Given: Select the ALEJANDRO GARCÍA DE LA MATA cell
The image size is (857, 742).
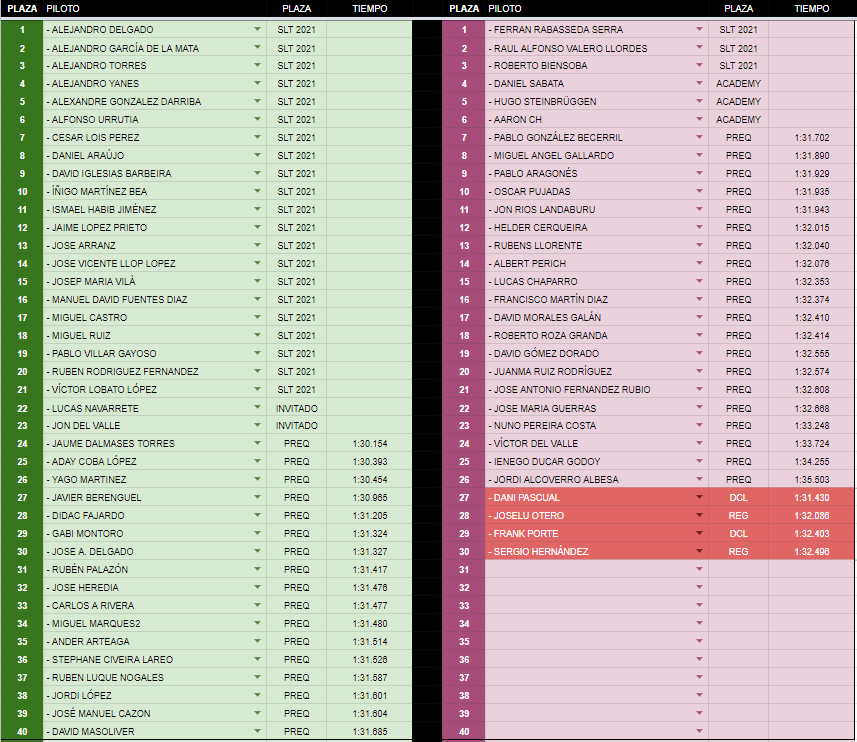Looking at the screenshot, I should (155, 48).
